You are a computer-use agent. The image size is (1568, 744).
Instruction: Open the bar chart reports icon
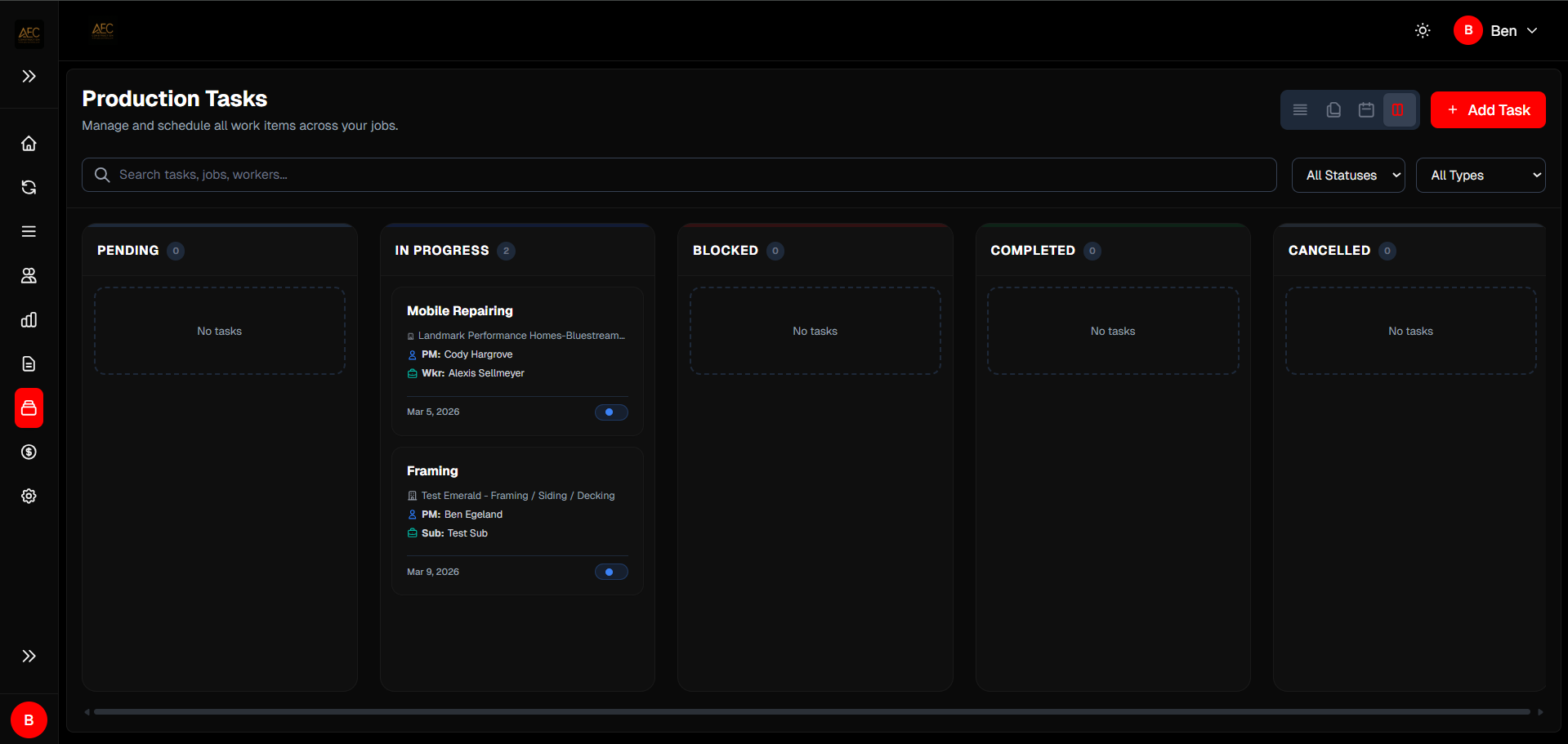tap(29, 320)
